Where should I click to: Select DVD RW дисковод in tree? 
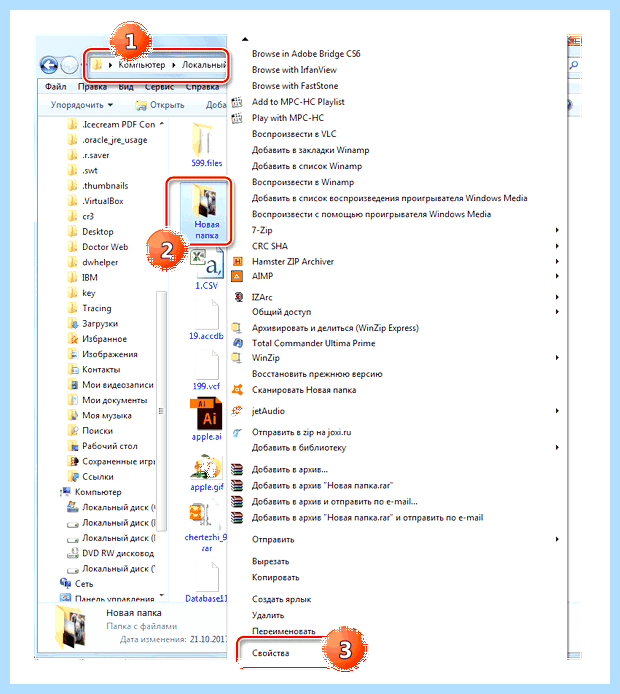pos(118,554)
